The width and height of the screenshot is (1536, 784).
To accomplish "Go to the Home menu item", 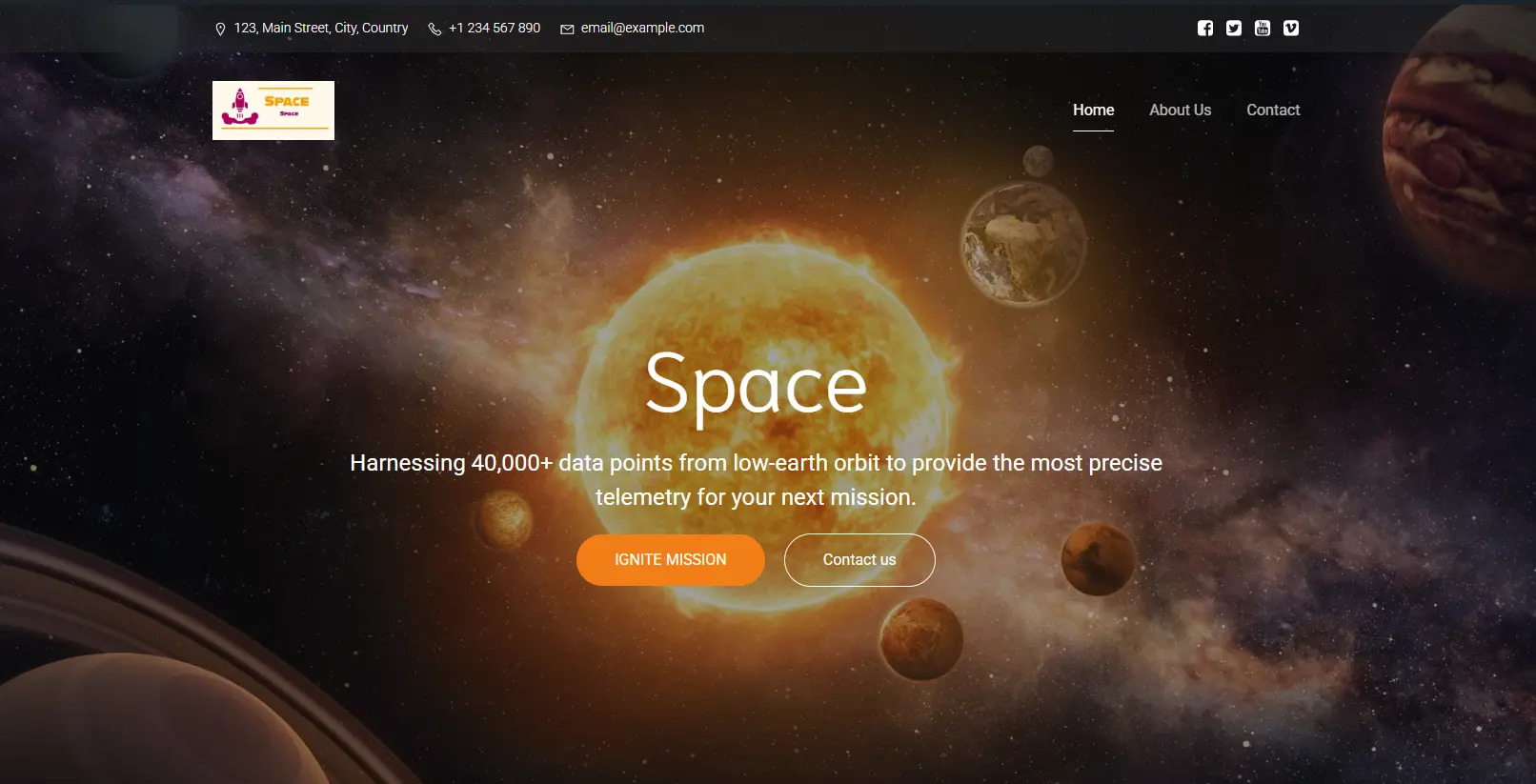I will click(1094, 110).
